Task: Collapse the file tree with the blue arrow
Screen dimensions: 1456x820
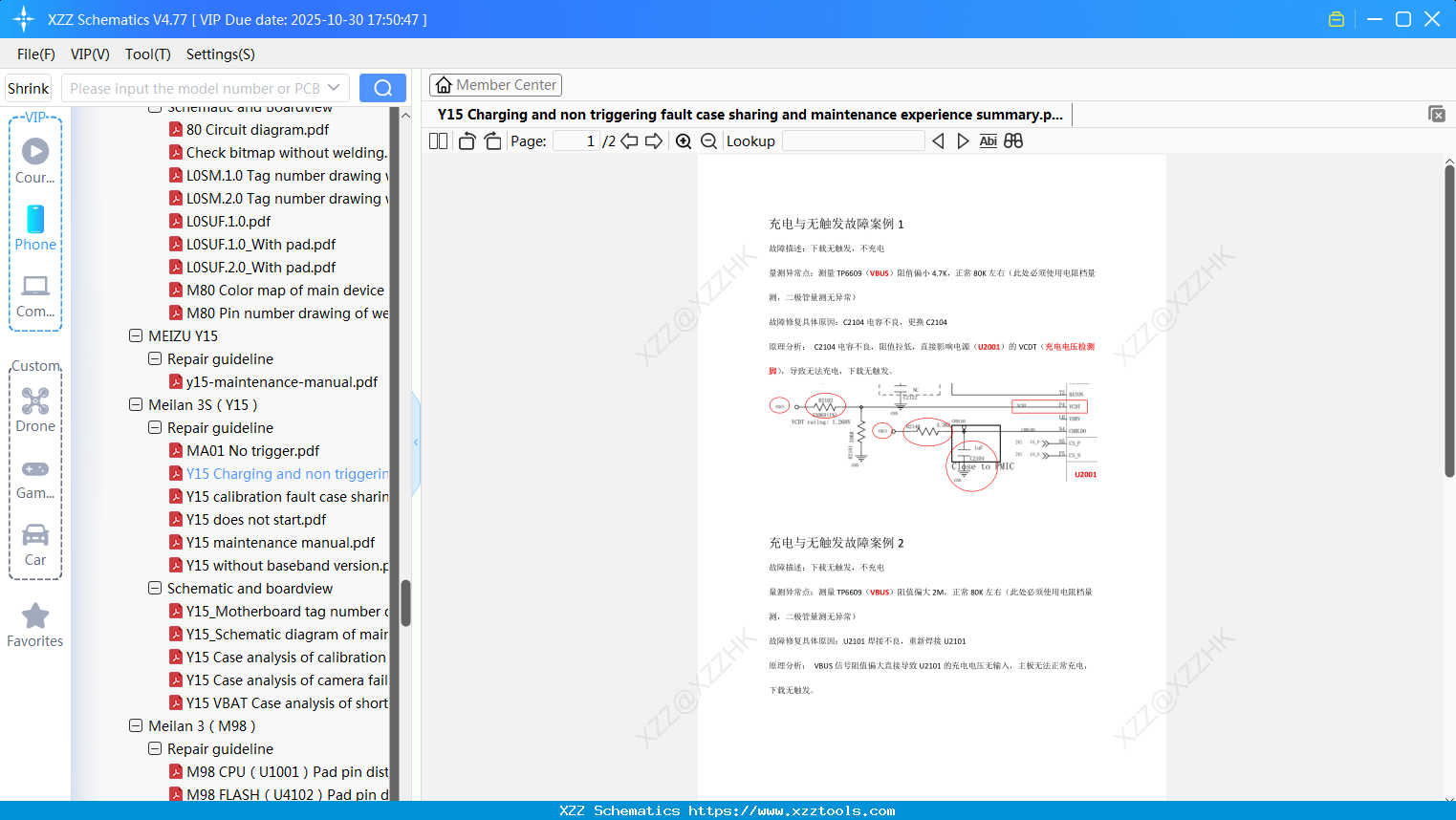Action: (415, 442)
